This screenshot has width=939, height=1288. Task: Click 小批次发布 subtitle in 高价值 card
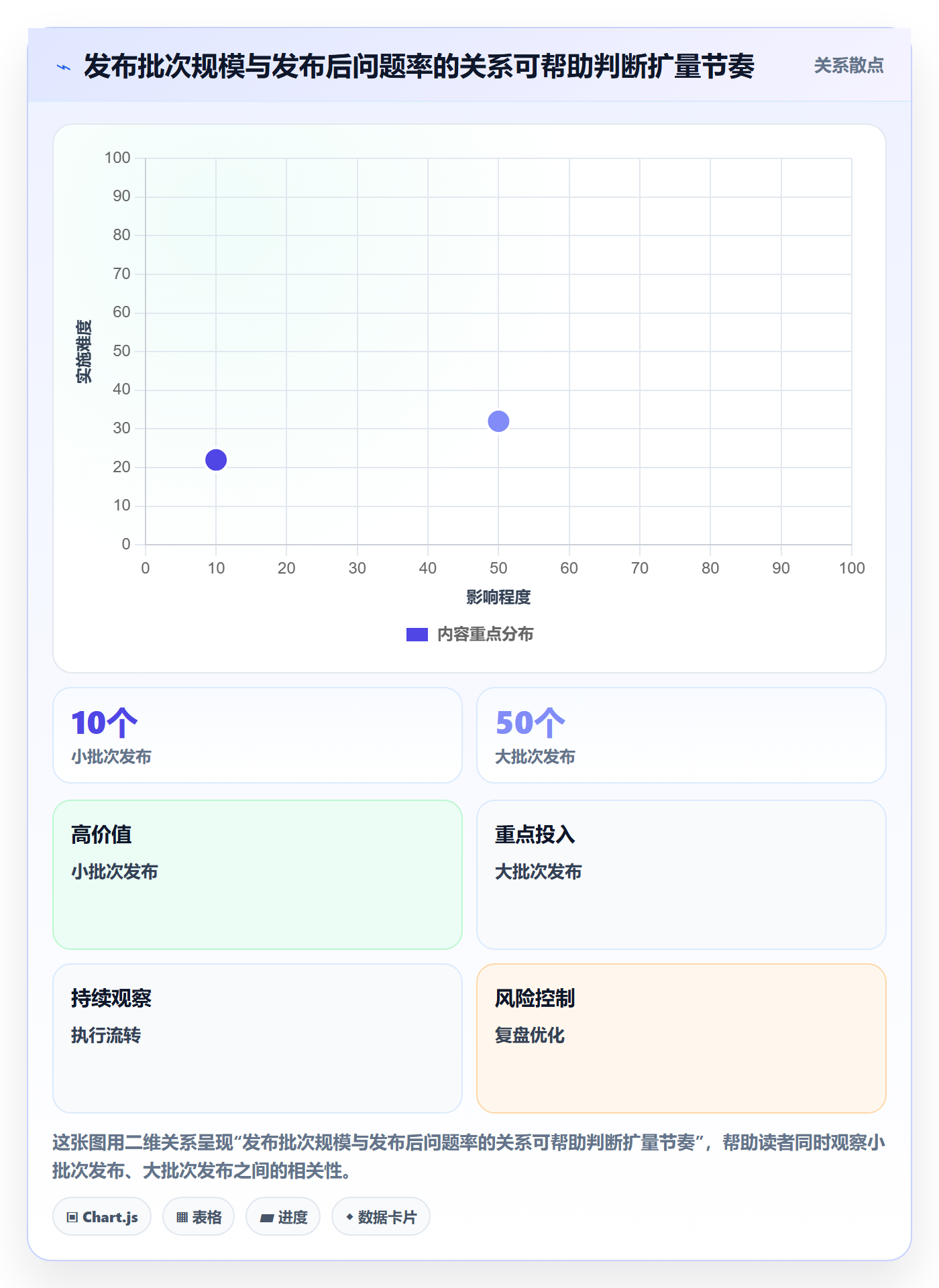115,871
